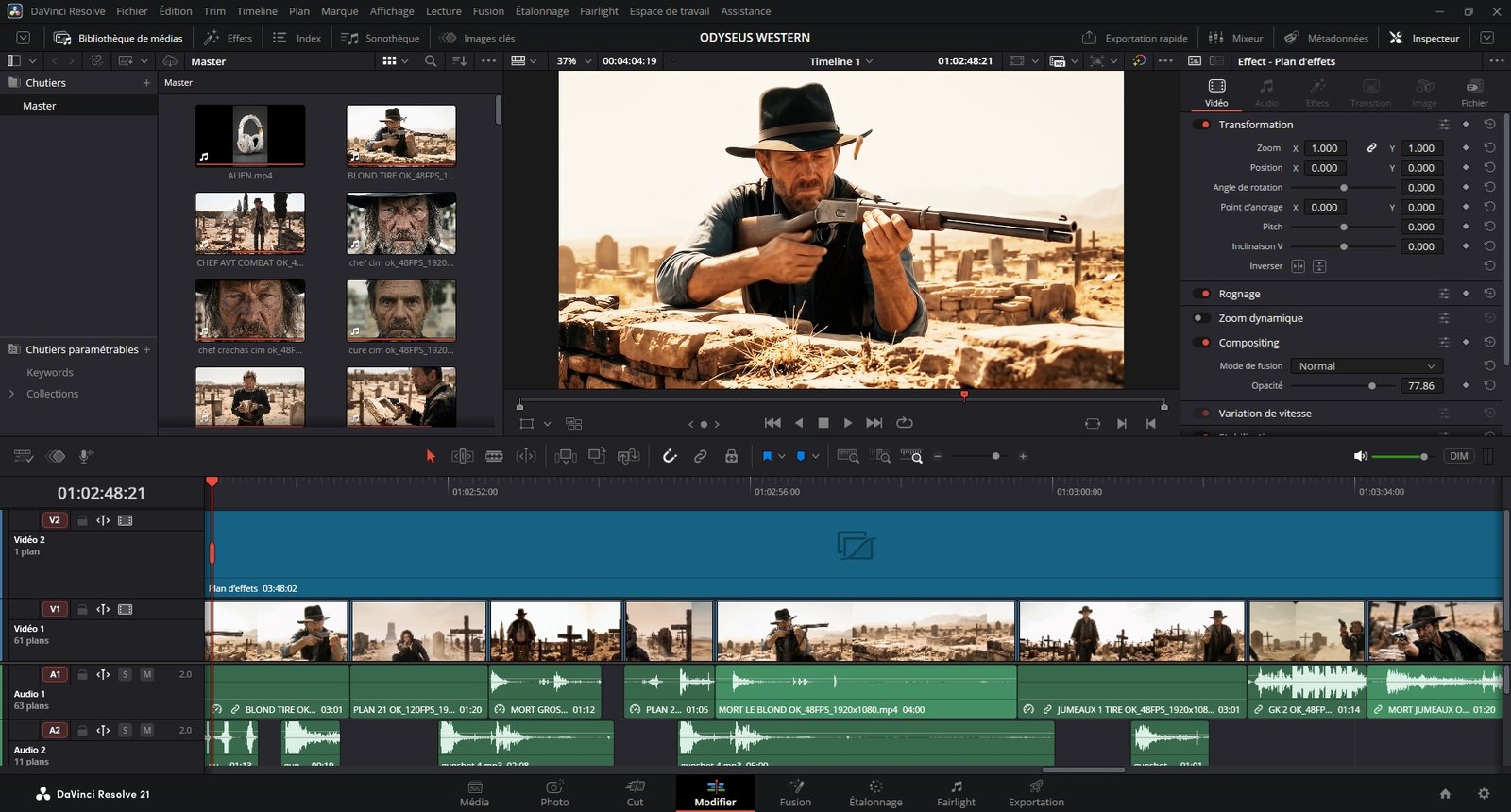Open media pool thumbnail view dropdown
Screen dimensions: 1511x812
396,60
